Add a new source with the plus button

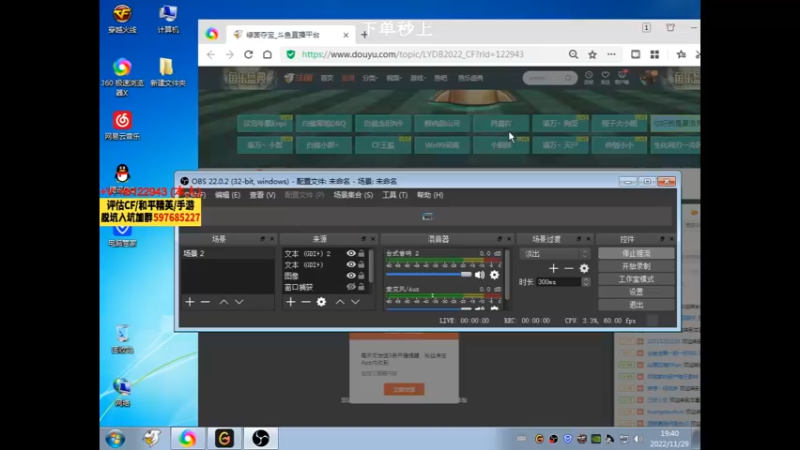tap(291, 302)
